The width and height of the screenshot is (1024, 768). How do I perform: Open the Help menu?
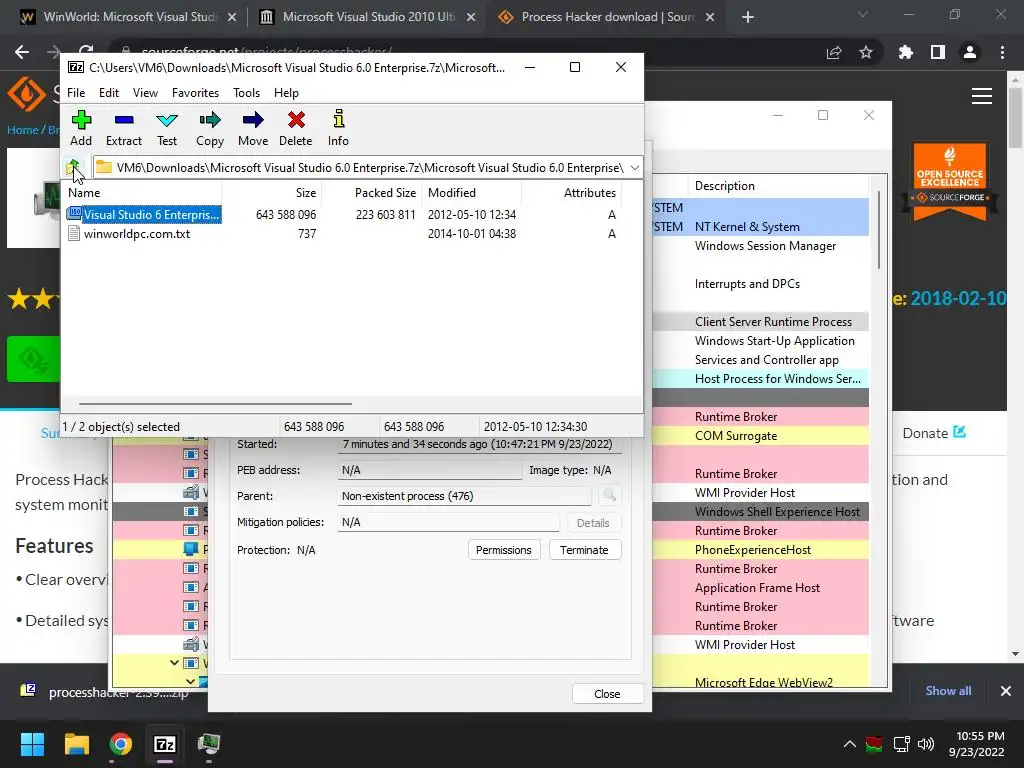point(286,93)
